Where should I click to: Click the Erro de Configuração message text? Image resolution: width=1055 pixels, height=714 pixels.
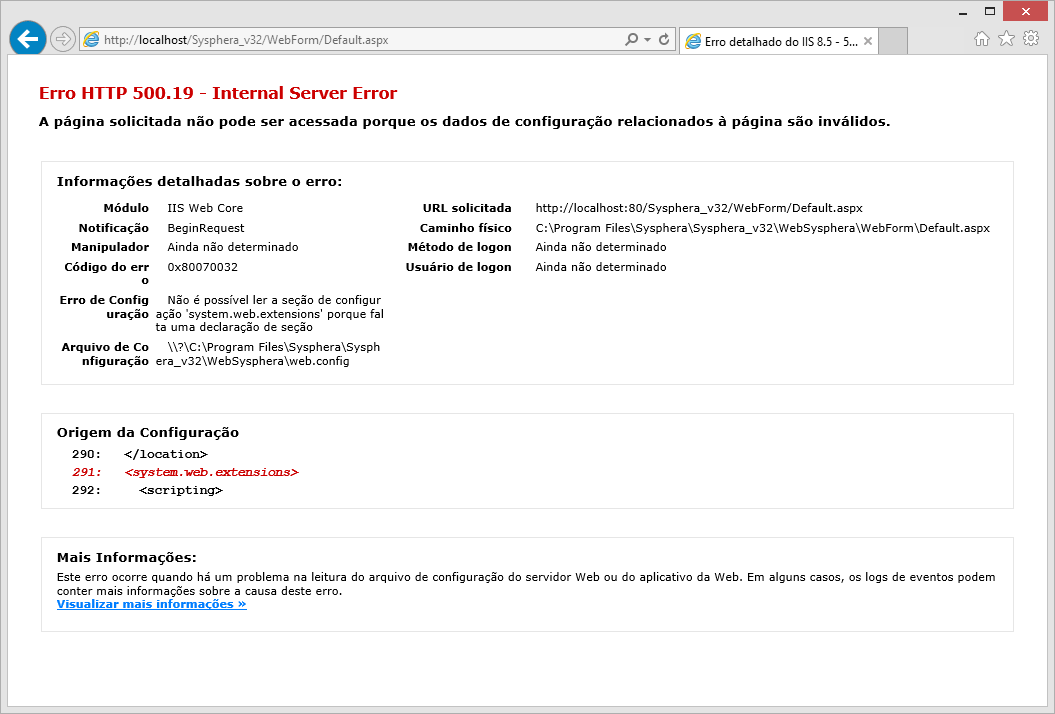click(270, 314)
